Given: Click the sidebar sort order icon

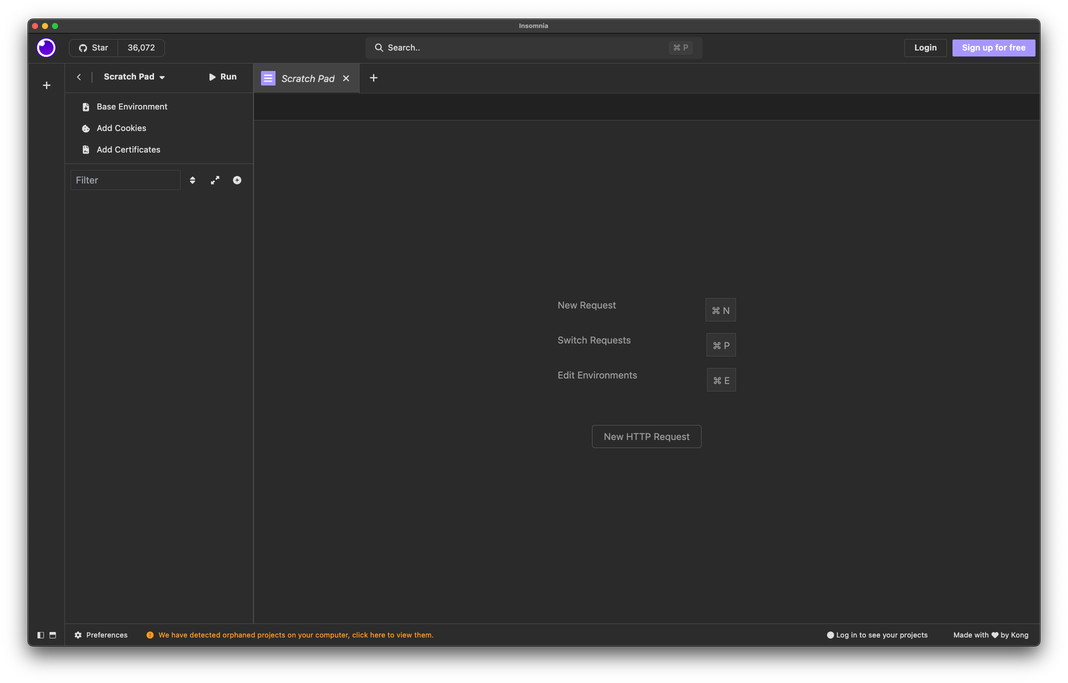Looking at the screenshot, I should (192, 180).
